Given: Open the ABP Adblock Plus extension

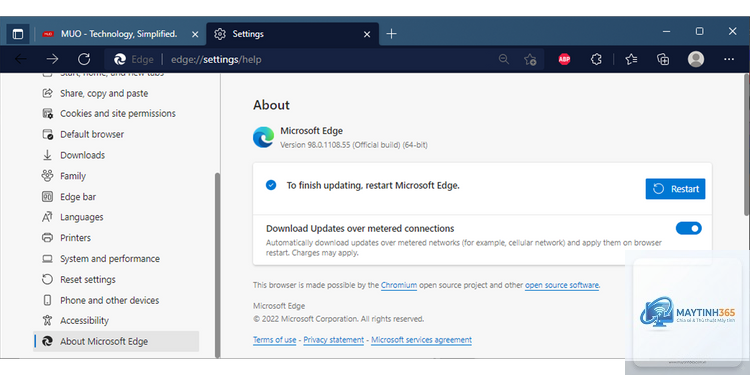Looking at the screenshot, I should (564, 59).
